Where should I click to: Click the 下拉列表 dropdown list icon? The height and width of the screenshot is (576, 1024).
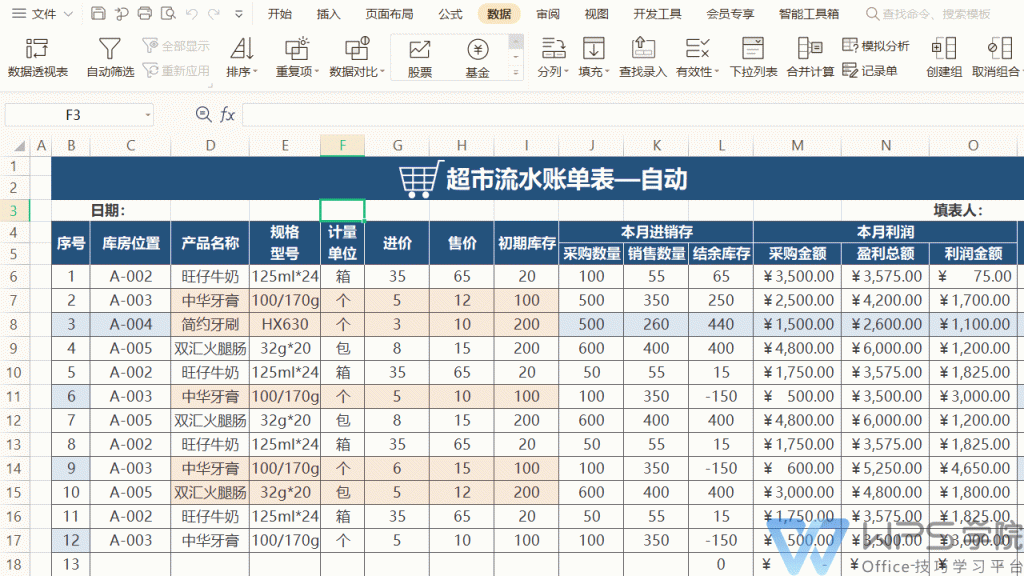click(x=753, y=57)
